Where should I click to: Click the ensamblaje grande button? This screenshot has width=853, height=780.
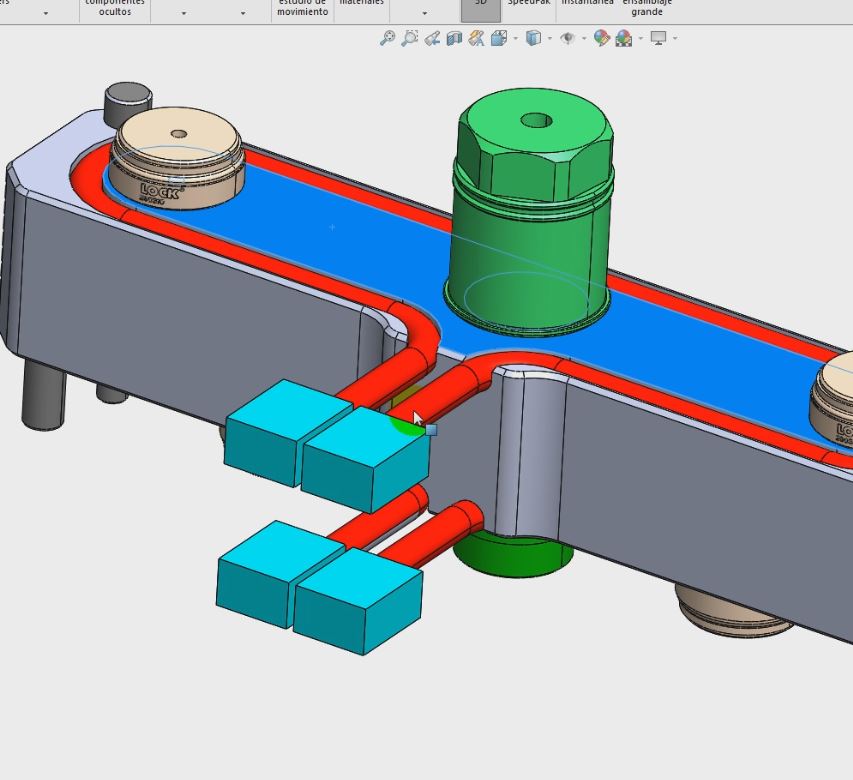646,8
